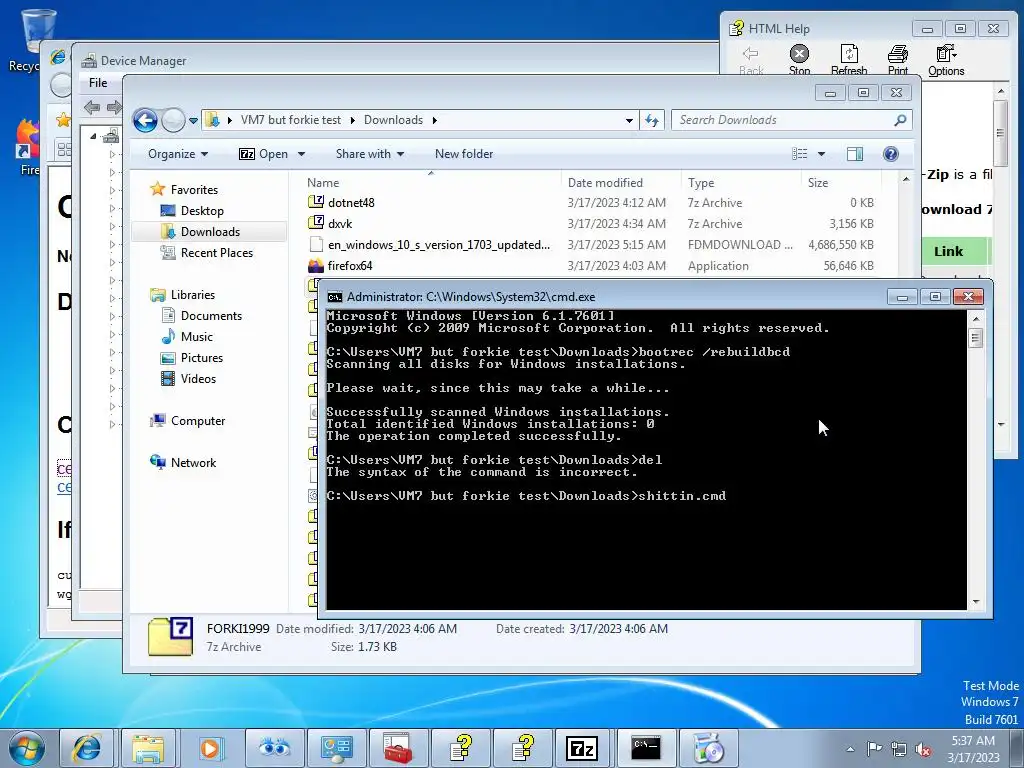Click the search magnifier in Explorer
Viewport: 1024px width, 768px height.
900,120
